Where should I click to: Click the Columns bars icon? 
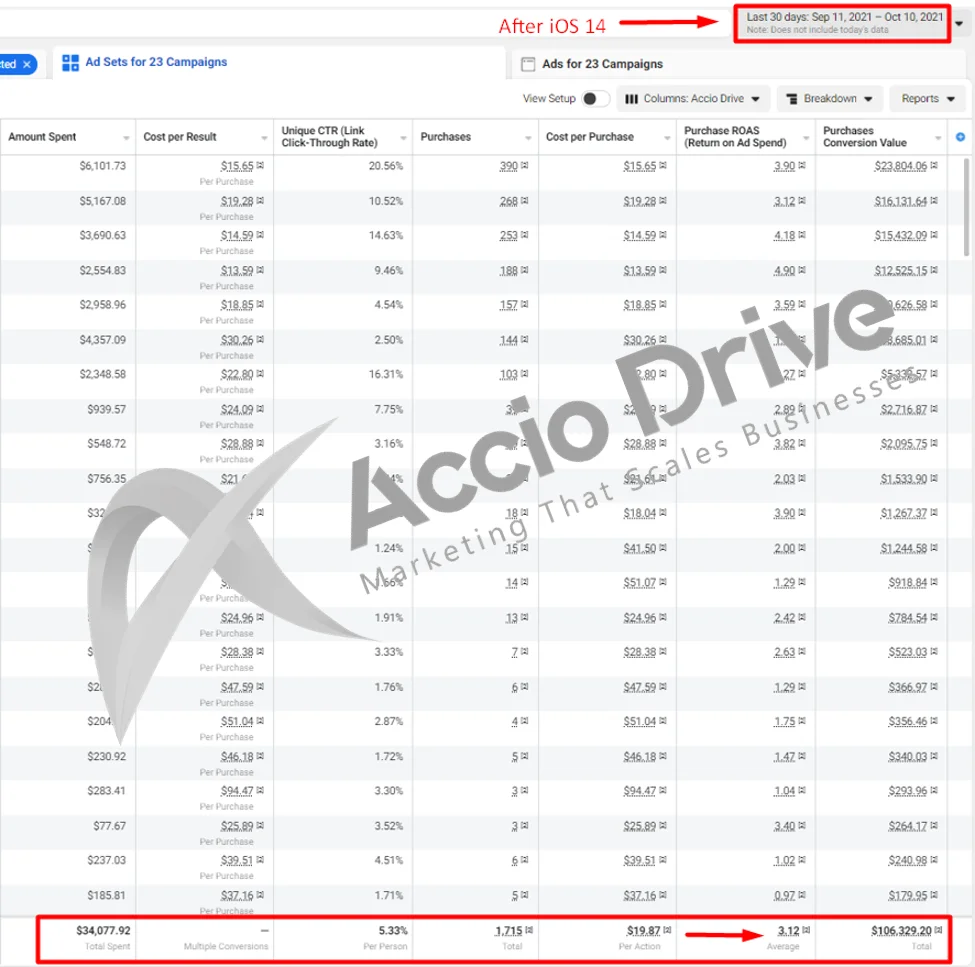[x=631, y=99]
